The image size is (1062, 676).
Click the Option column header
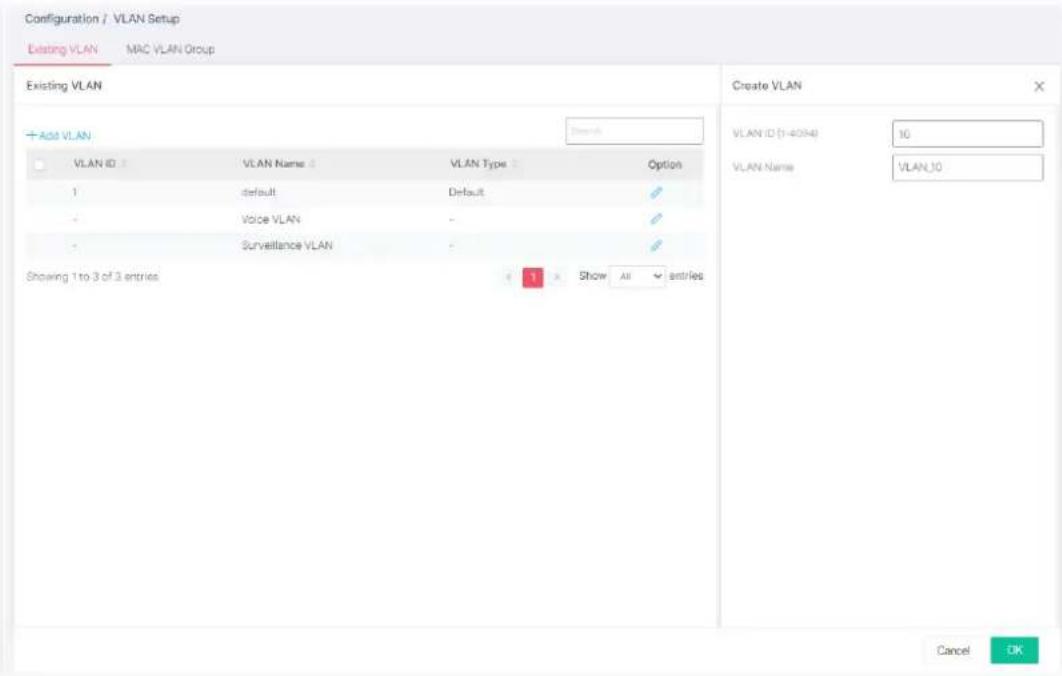664,165
